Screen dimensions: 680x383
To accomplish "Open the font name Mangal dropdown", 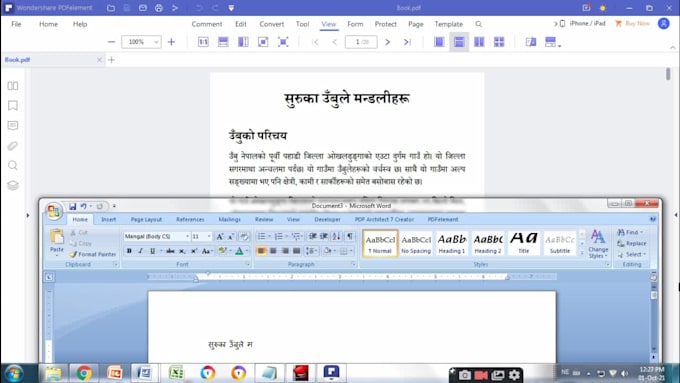I will (x=187, y=236).
